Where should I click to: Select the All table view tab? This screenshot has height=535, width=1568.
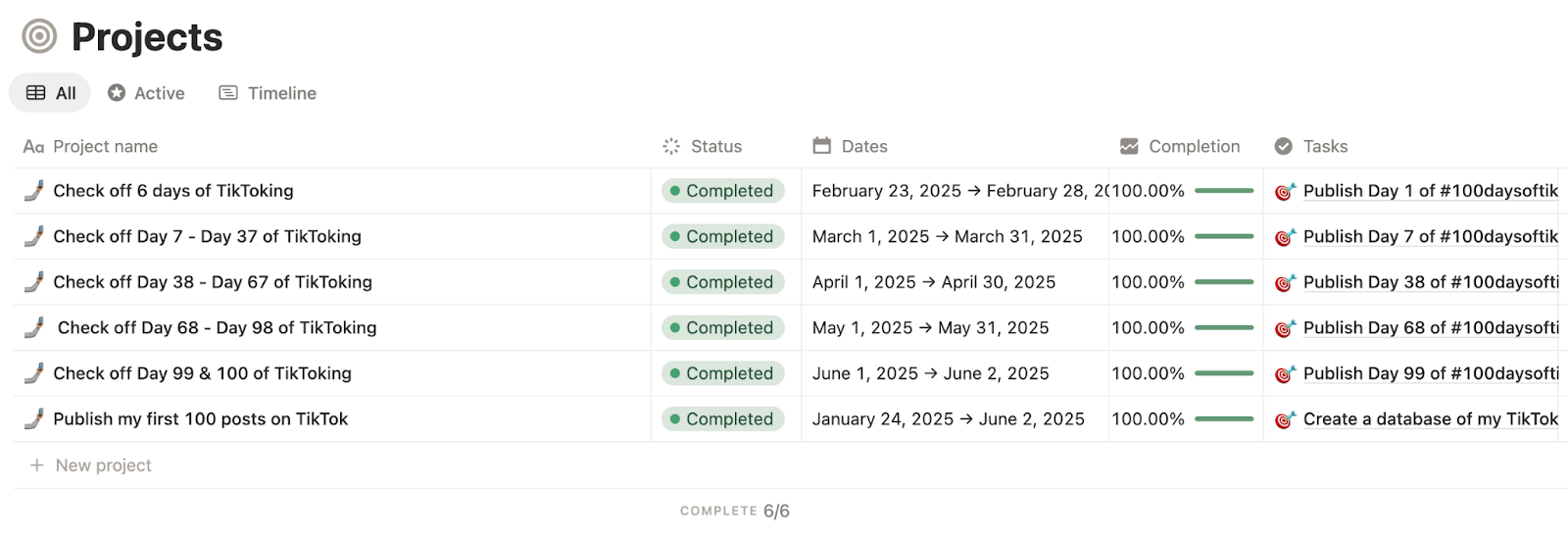[x=51, y=93]
